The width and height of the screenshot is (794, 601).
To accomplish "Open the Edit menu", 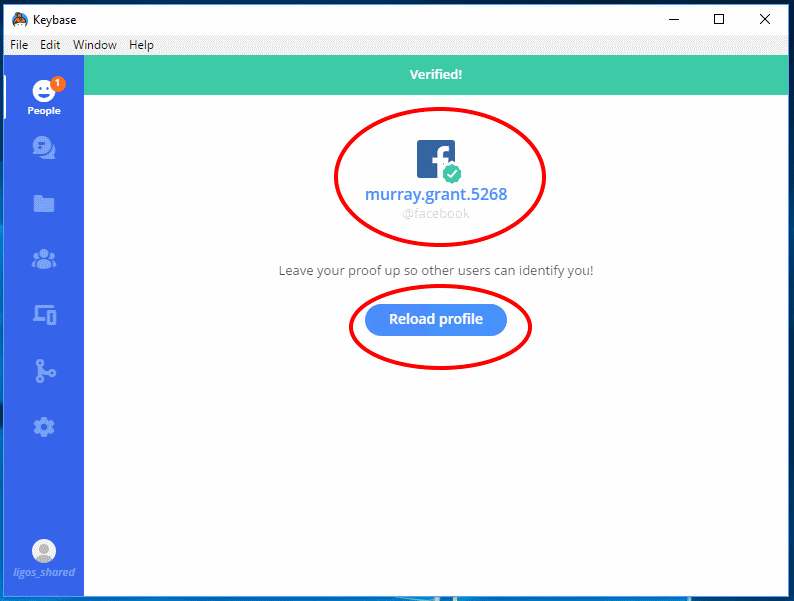I will 50,45.
